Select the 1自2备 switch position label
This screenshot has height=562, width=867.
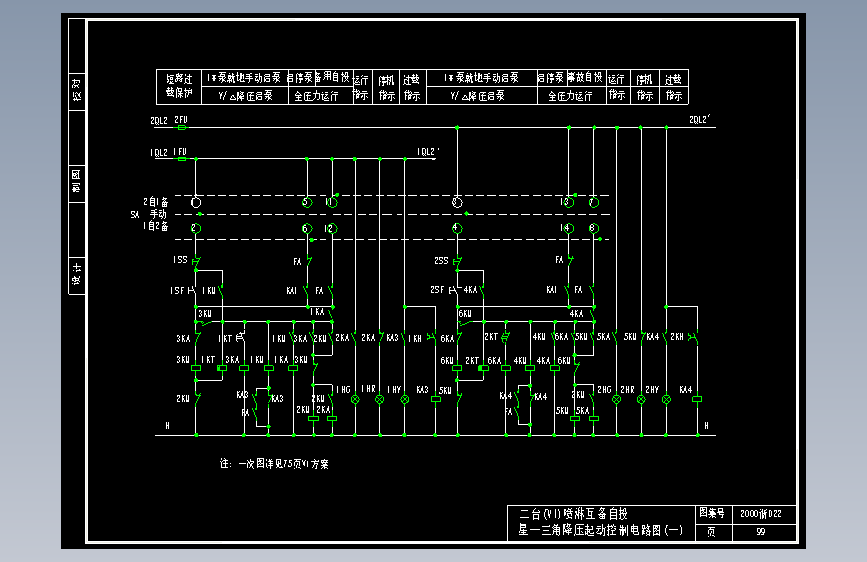[x=156, y=226]
